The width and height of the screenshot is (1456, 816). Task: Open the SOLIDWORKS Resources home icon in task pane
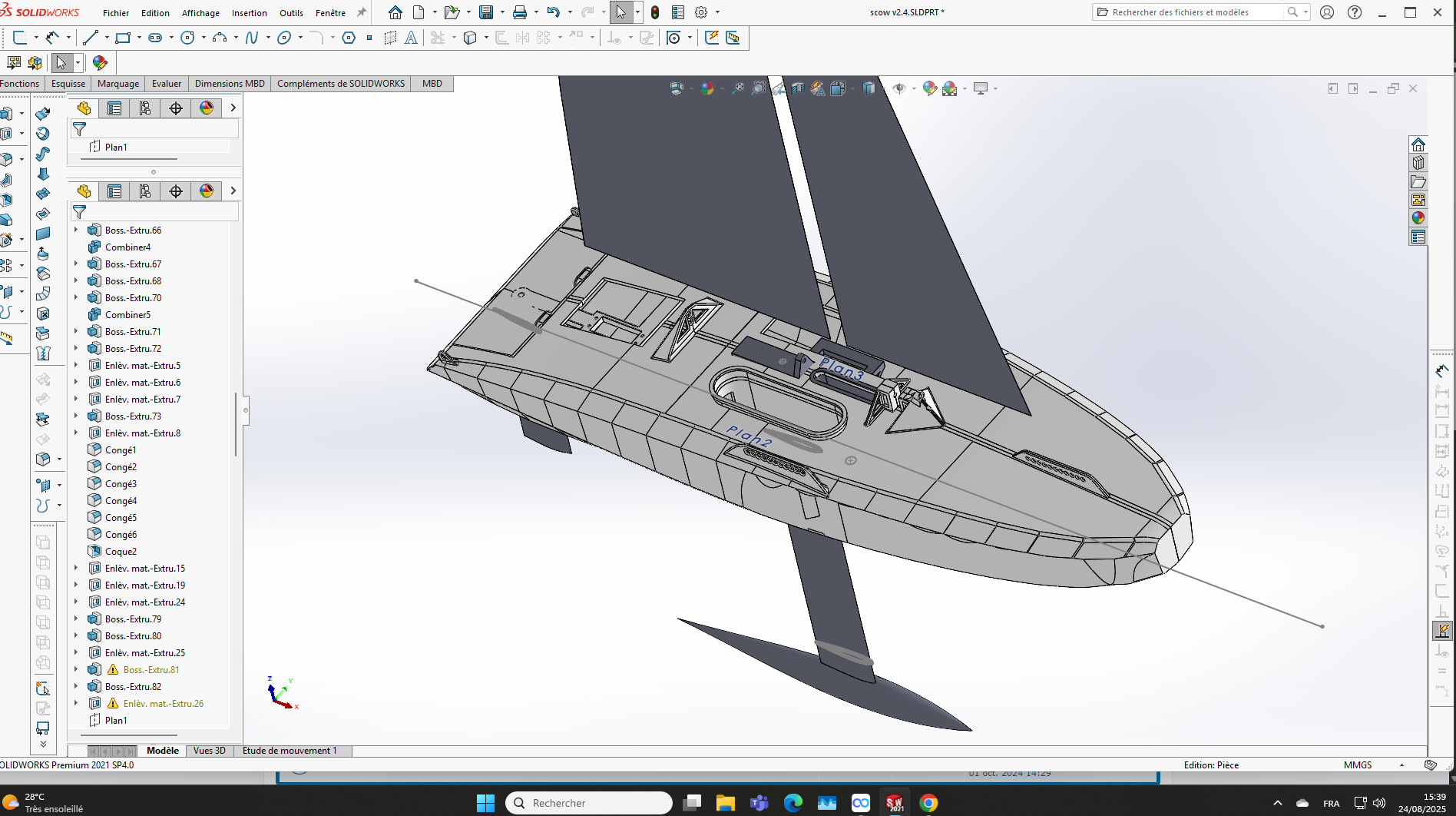(x=1418, y=144)
